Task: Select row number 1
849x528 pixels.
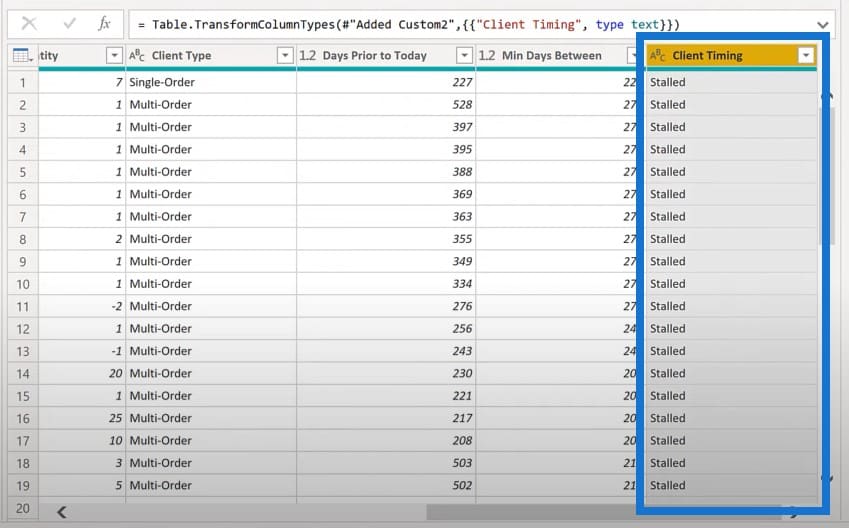Action: point(23,82)
